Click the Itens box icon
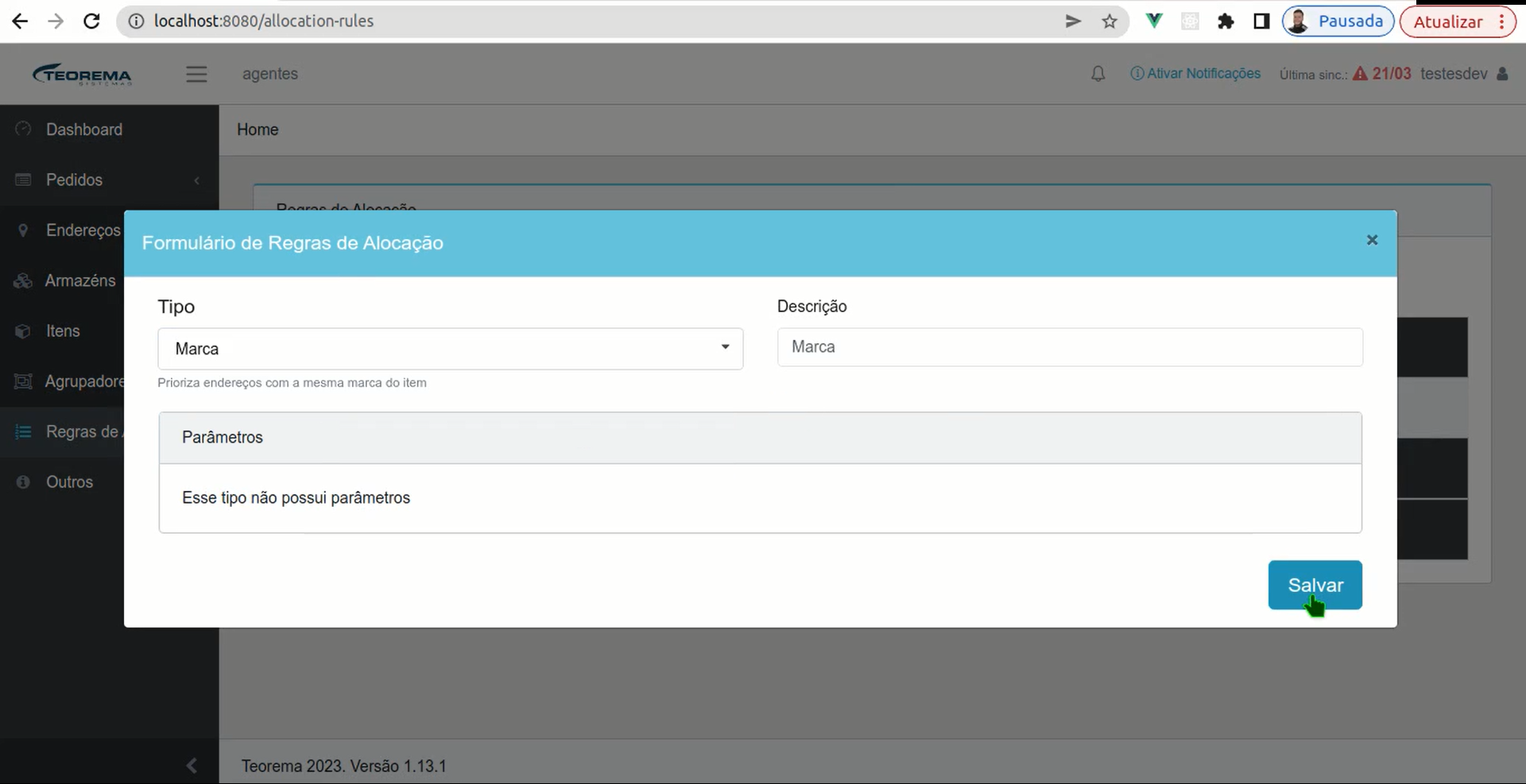1526x784 pixels. [x=23, y=331]
